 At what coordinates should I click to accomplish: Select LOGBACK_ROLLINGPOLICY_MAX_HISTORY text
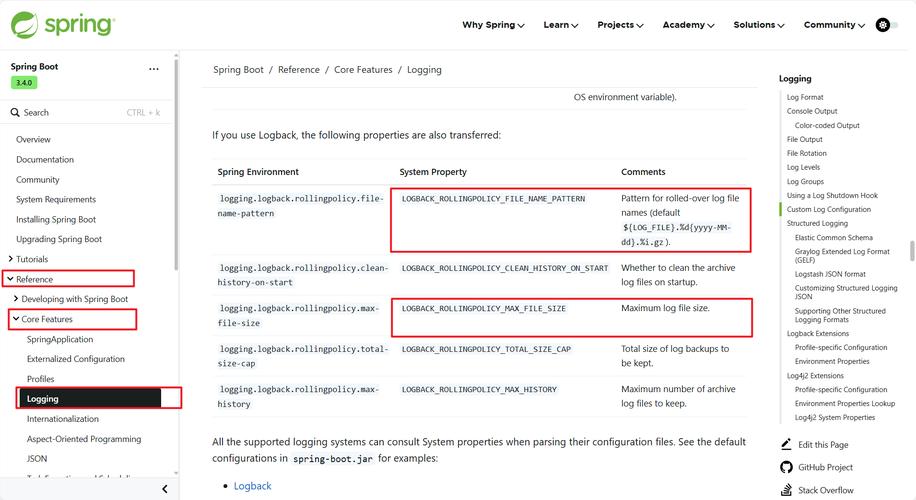tap(479, 389)
